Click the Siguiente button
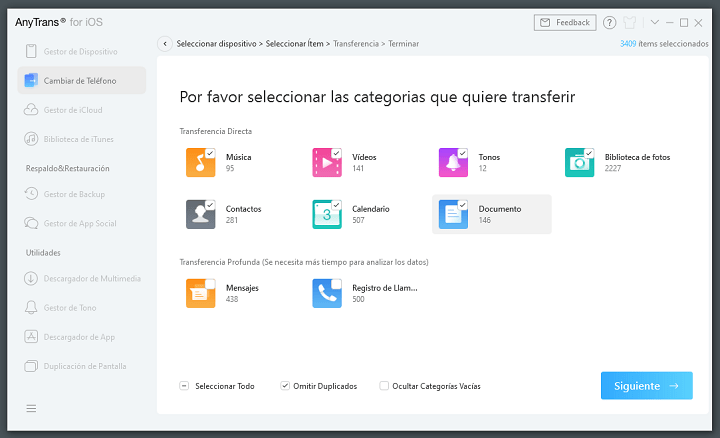The image size is (720, 438). coord(647,386)
